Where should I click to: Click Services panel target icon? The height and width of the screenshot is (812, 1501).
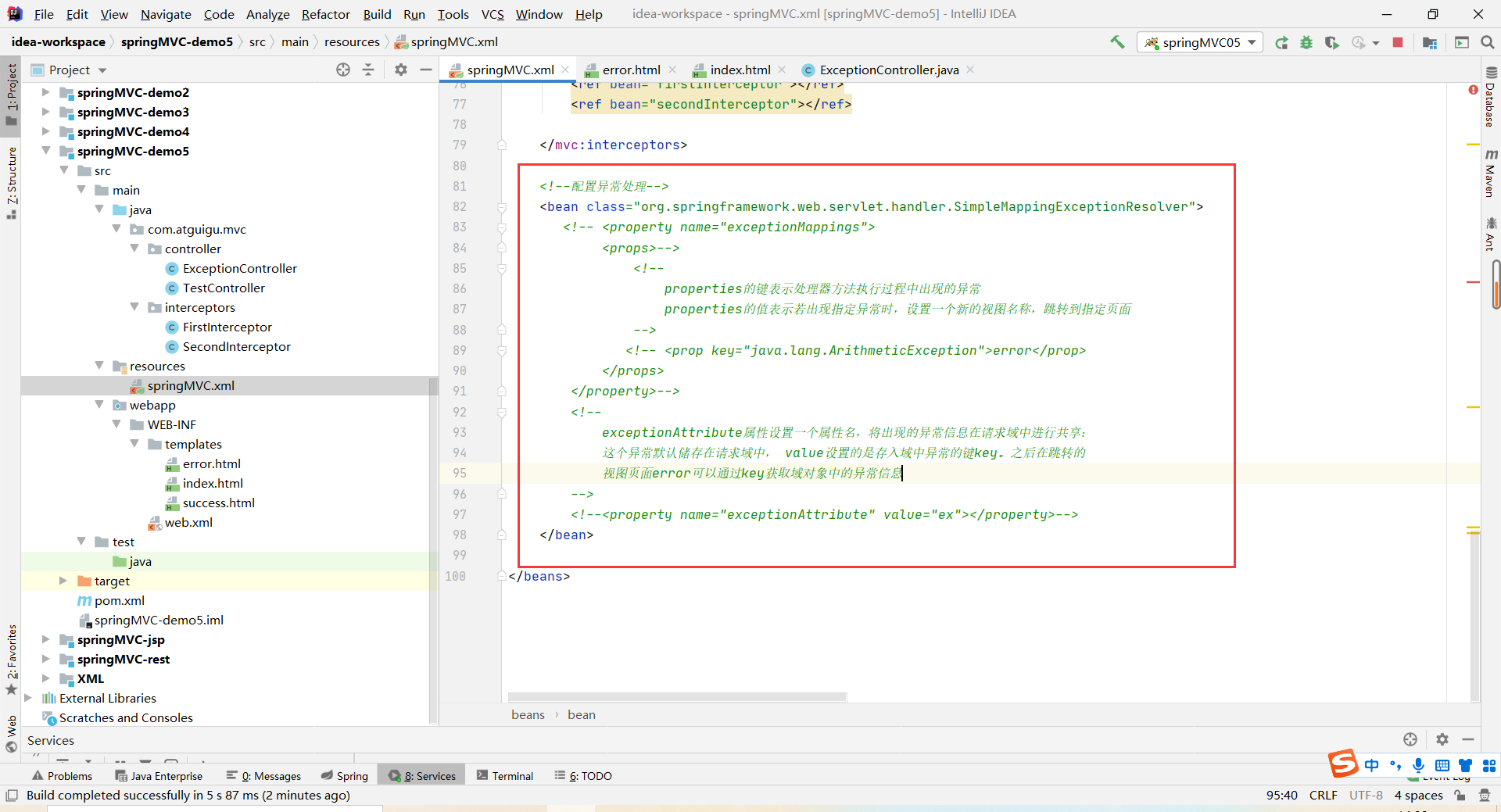(x=1410, y=739)
